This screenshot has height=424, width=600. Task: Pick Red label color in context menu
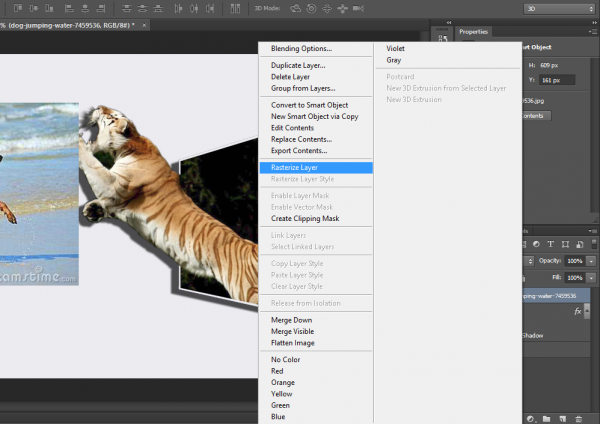pos(277,371)
